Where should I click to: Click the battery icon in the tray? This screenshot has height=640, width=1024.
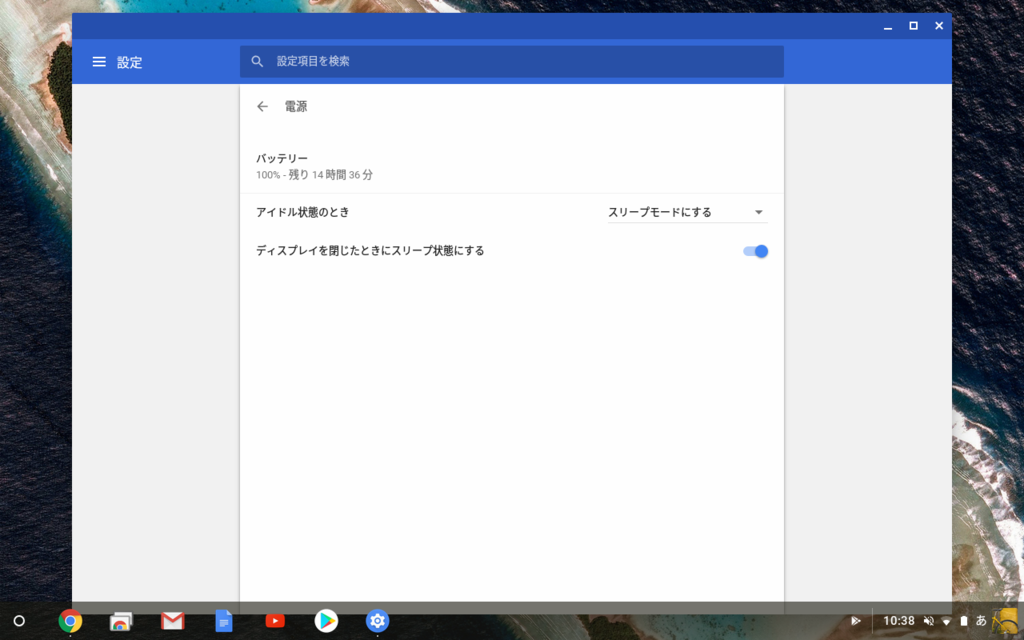(x=963, y=621)
